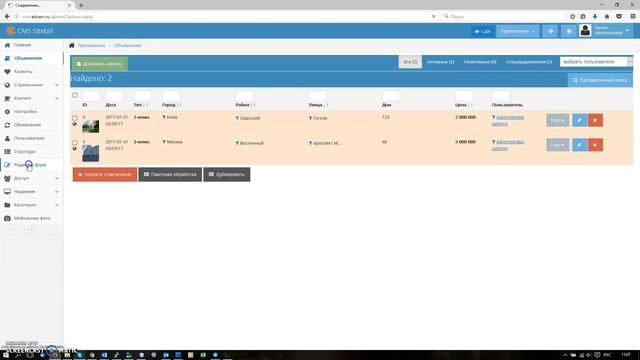
Task: Open the administrator profile dropdown menu
Action: tap(605, 31)
